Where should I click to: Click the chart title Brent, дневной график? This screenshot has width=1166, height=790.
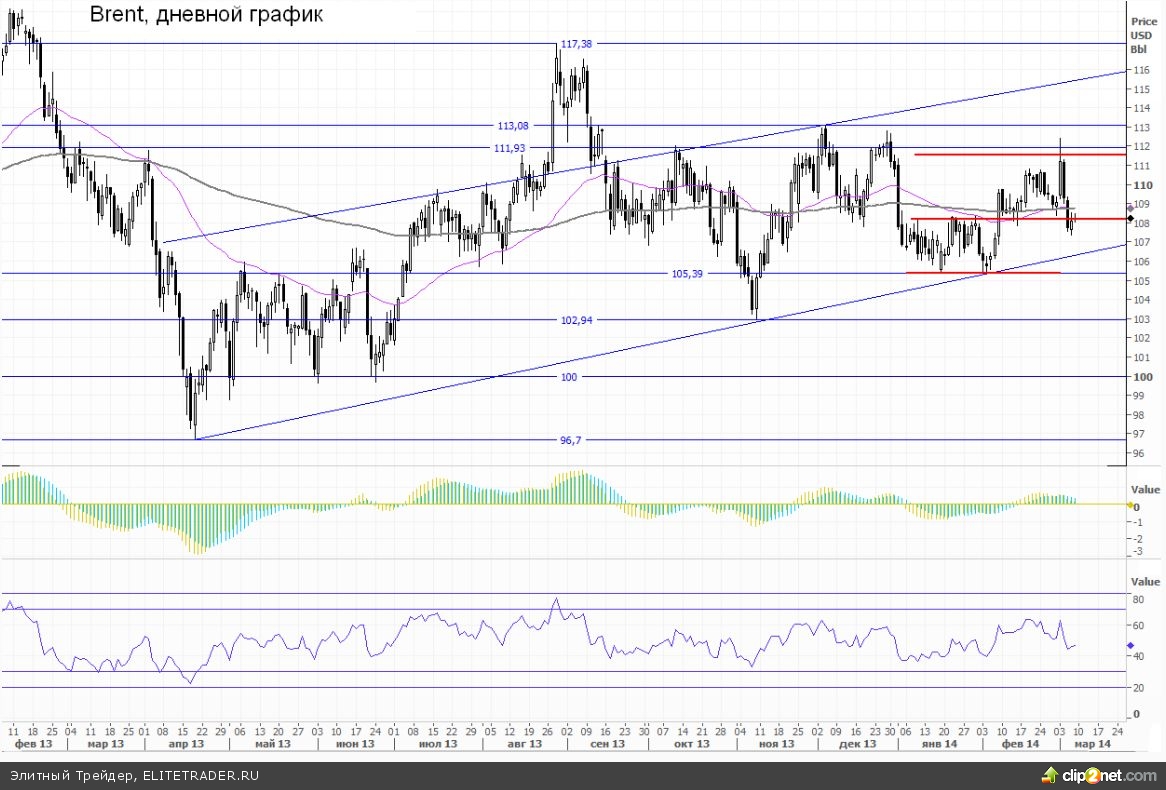pos(206,15)
